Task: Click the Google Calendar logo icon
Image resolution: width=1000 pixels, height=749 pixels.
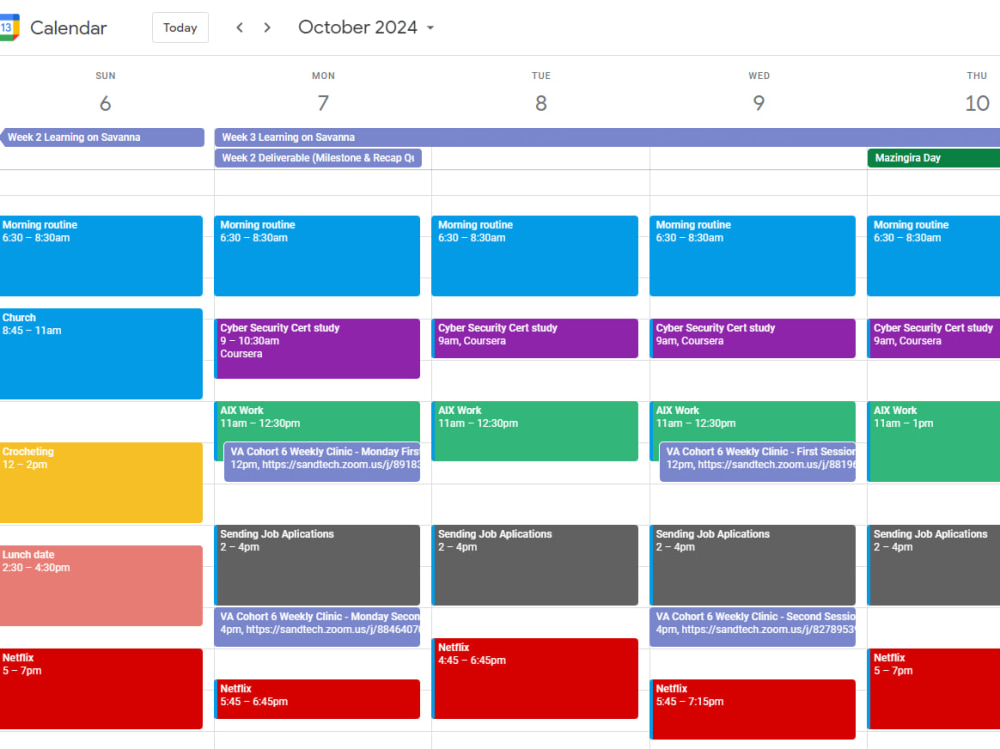Action: point(9,27)
